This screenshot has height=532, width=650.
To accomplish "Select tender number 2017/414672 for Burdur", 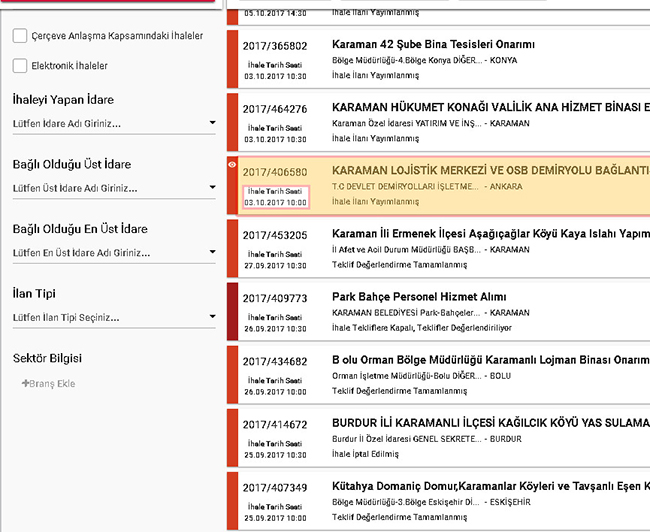I will click(274, 425).
